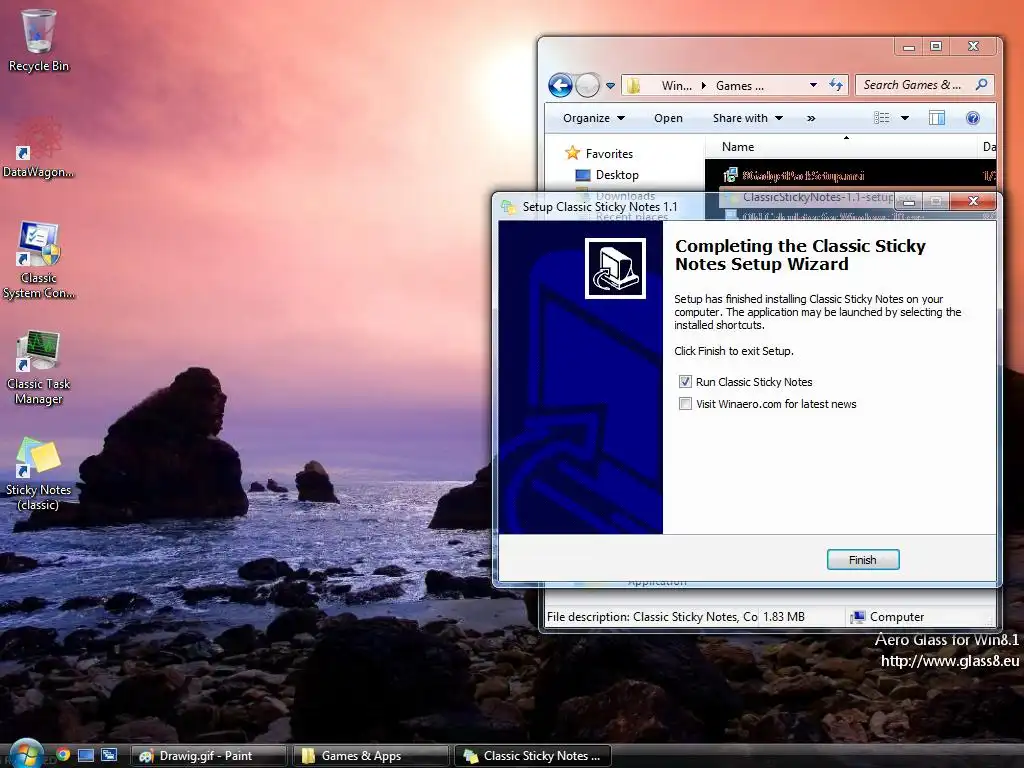
Task: Click Open in the Explorer toolbar
Action: coord(668,118)
